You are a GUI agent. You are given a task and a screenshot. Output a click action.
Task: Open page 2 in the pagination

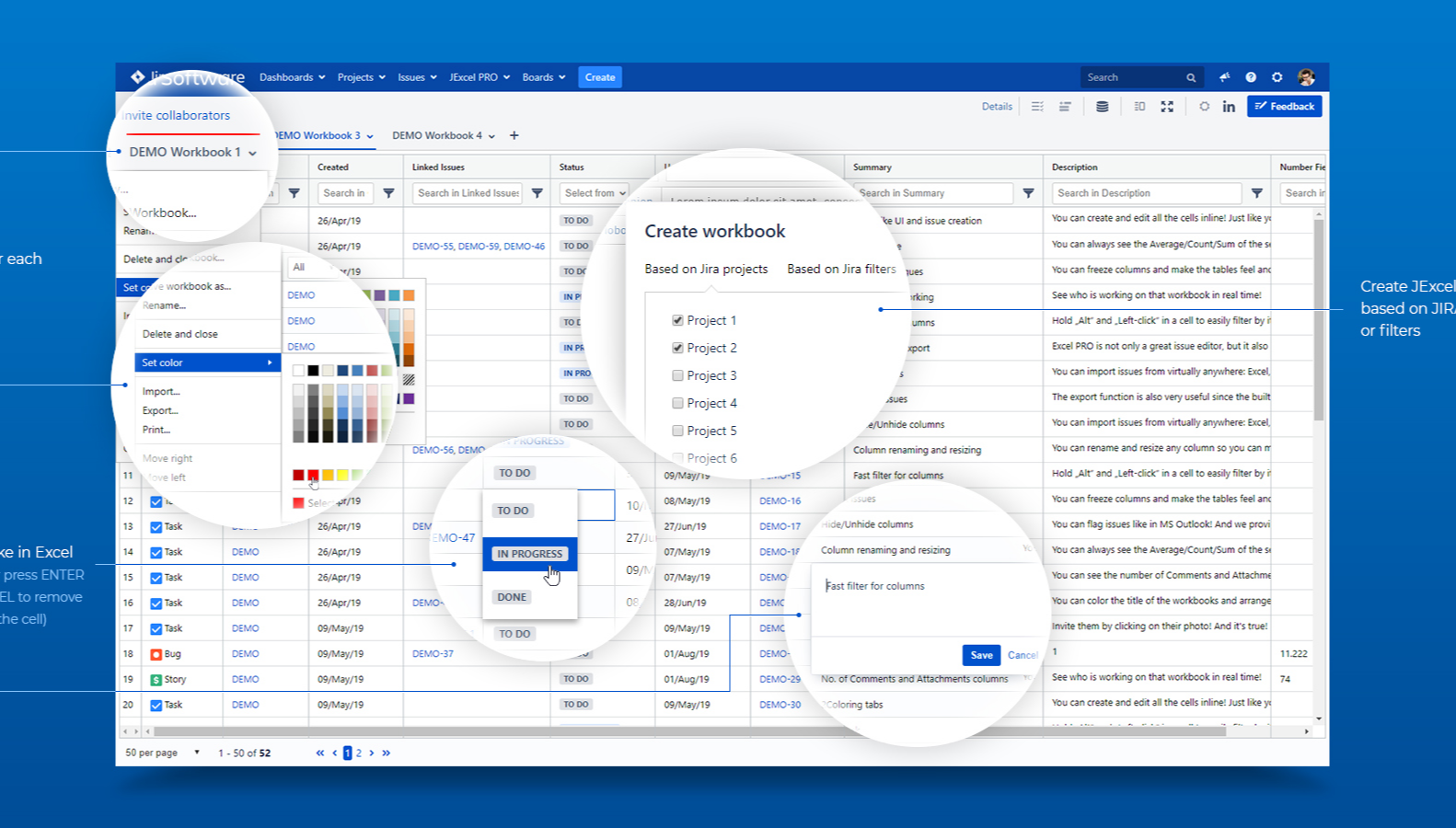359,753
